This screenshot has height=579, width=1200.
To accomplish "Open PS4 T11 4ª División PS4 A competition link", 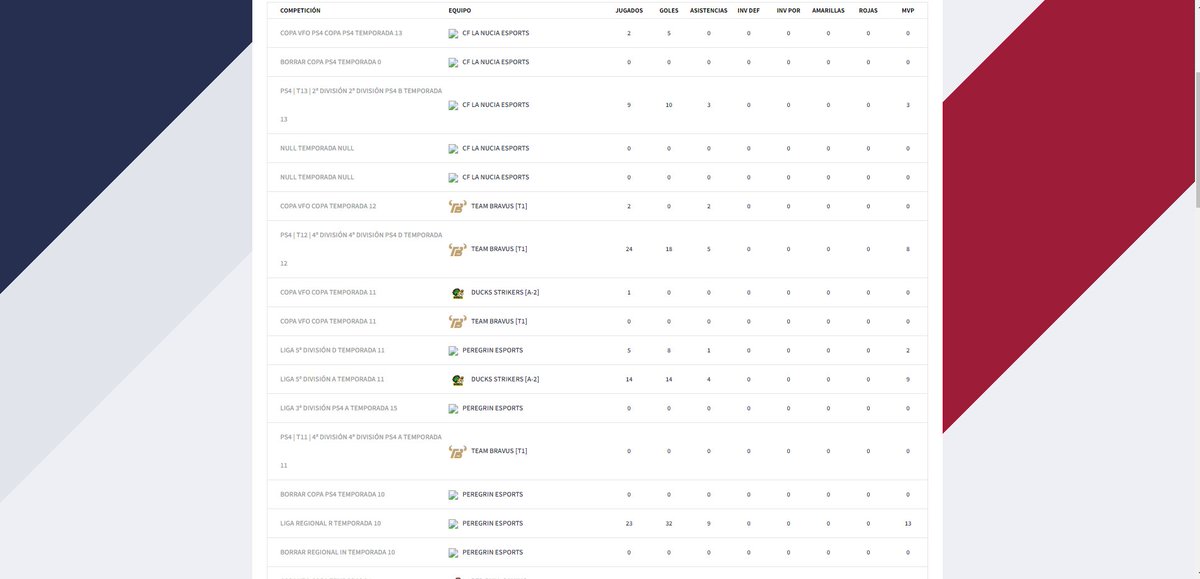I will point(361,451).
